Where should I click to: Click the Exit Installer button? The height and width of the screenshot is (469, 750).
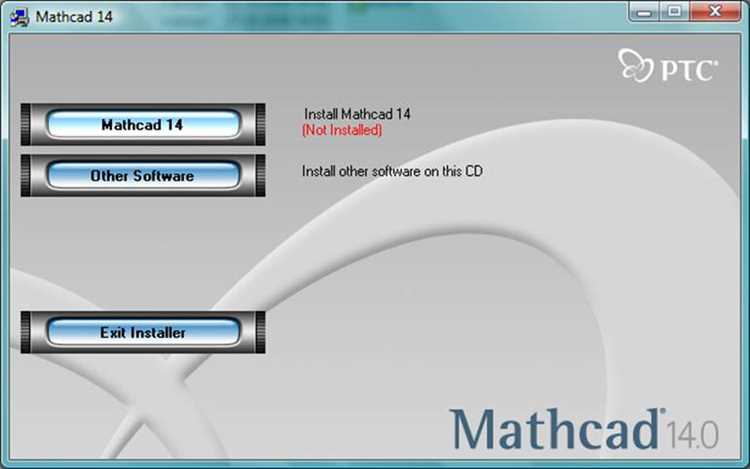143,332
